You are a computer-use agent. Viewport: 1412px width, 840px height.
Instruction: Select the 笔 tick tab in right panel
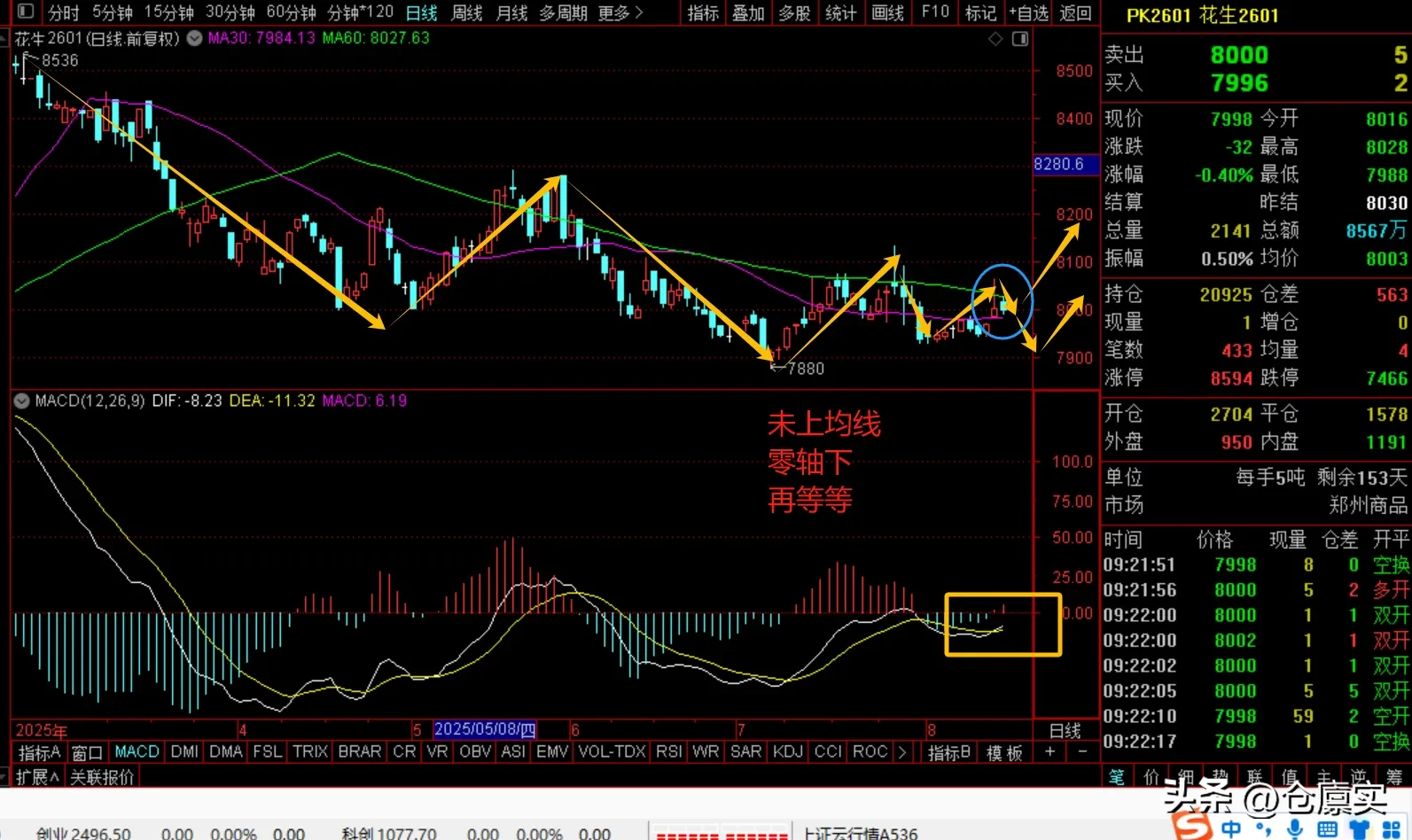pos(1117,777)
